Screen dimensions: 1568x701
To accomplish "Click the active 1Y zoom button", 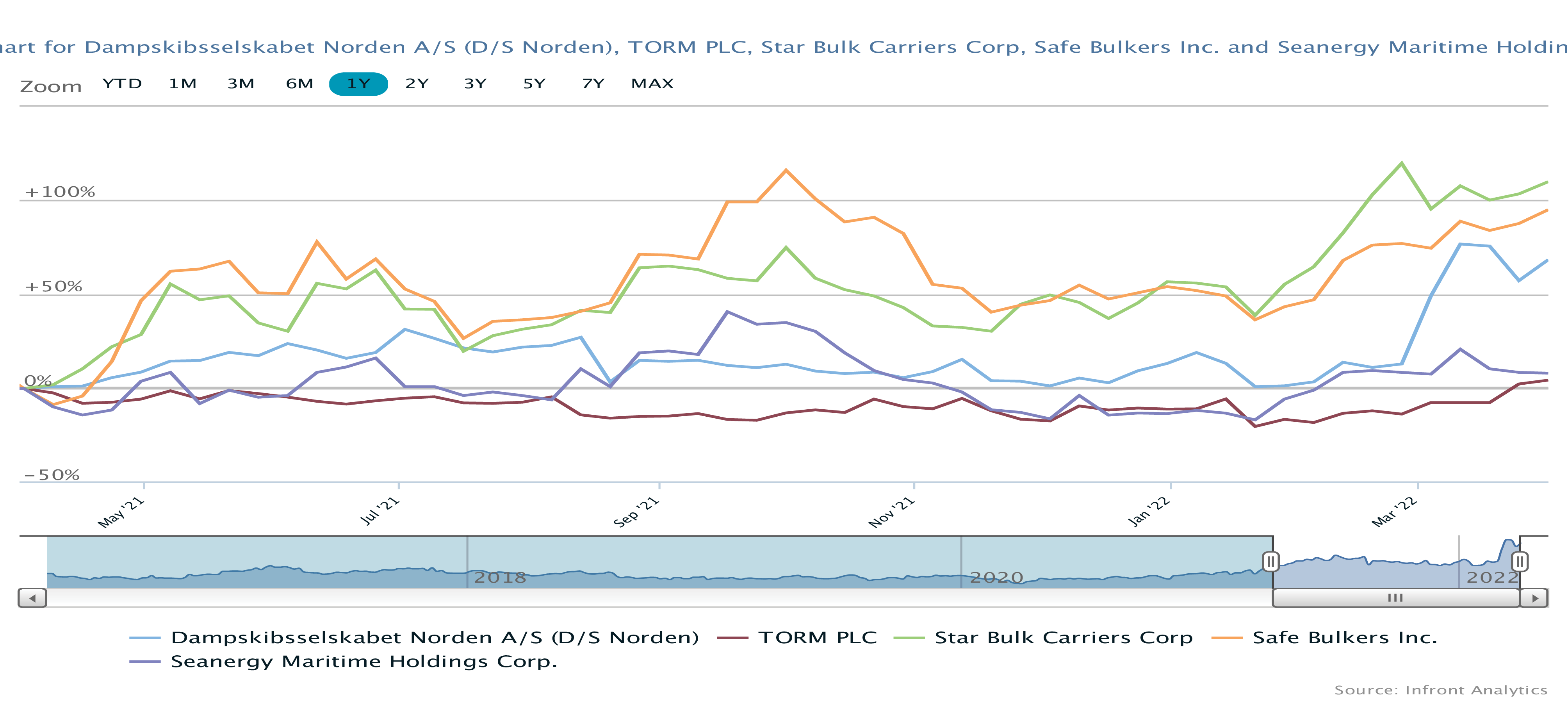I will coord(358,84).
